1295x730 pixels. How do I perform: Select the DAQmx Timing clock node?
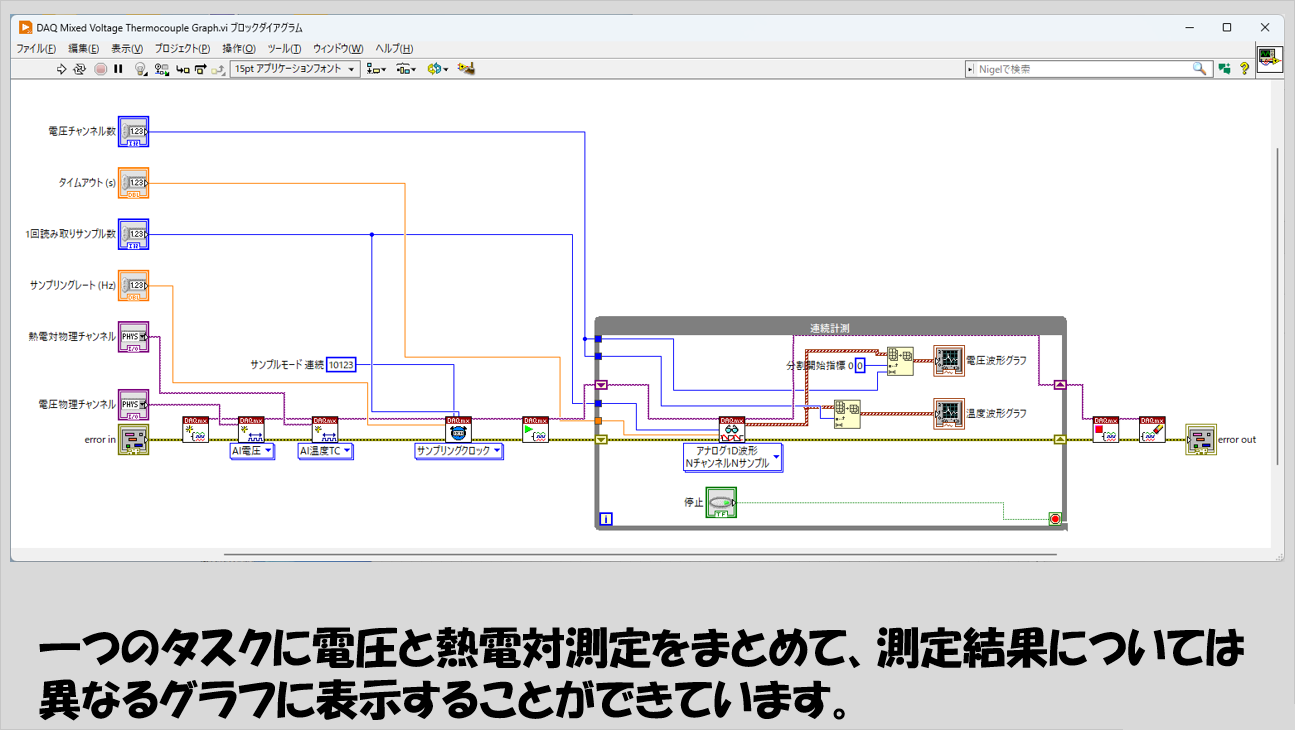point(458,430)
